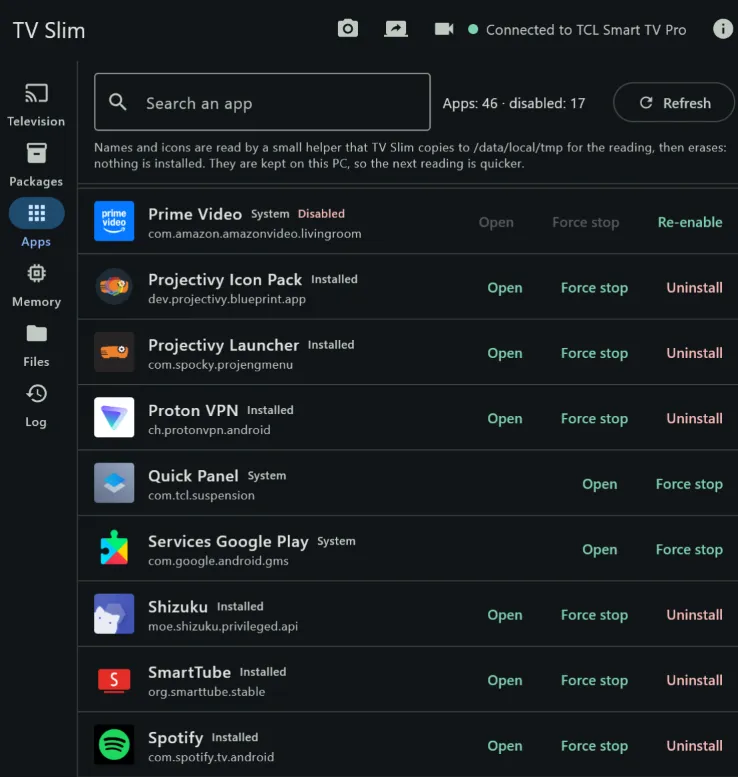Open Proton VPN
Image resolution: width=738 pixels, height=777 pixels.
(505, 419)
